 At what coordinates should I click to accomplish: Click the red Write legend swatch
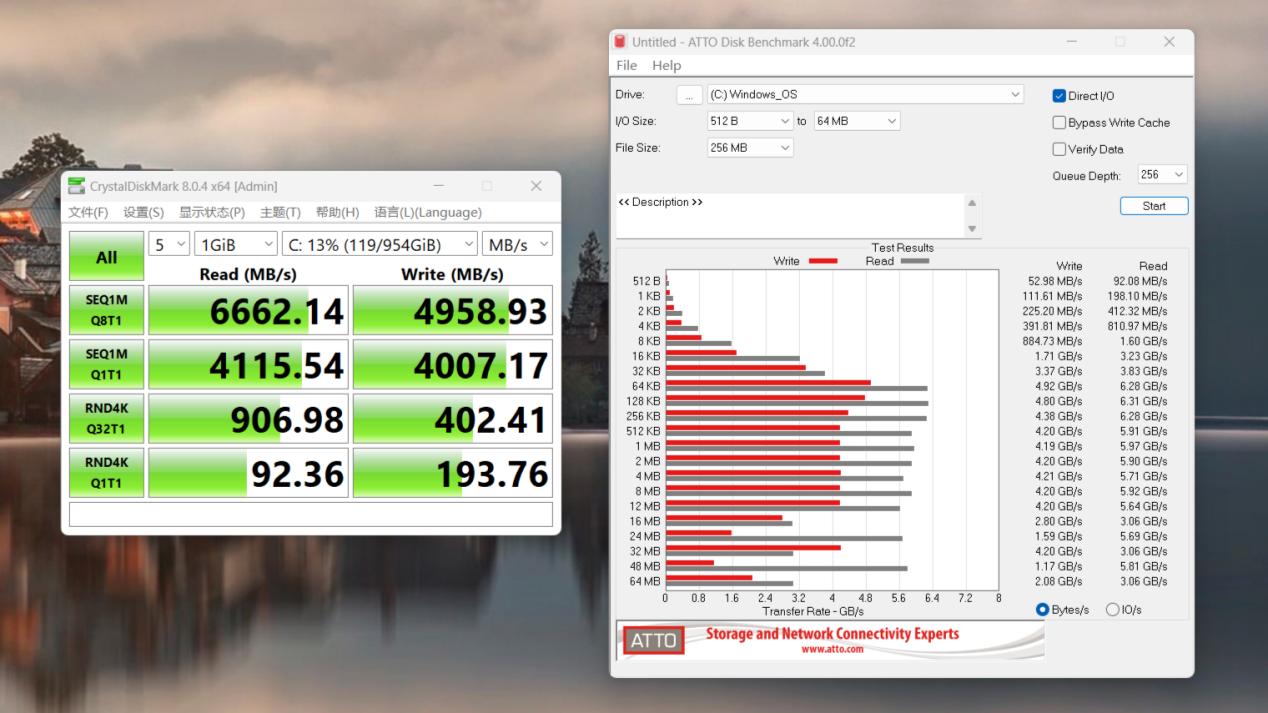click(x=822, y=261)
